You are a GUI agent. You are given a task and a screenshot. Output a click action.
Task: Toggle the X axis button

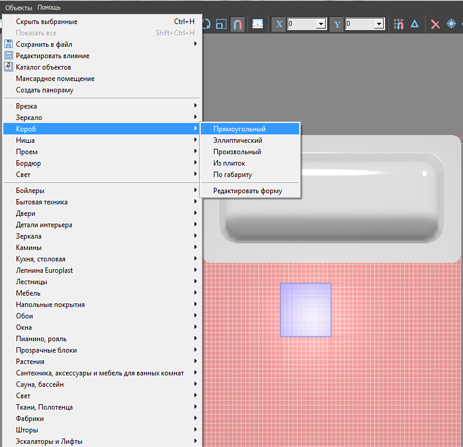(x=279, y=24)
